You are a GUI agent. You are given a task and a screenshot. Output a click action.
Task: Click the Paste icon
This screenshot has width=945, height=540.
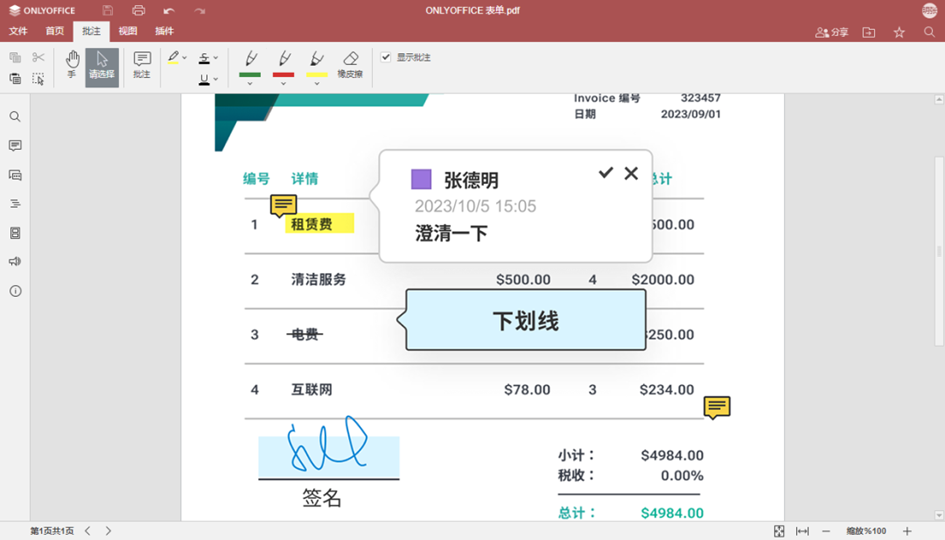15,78
